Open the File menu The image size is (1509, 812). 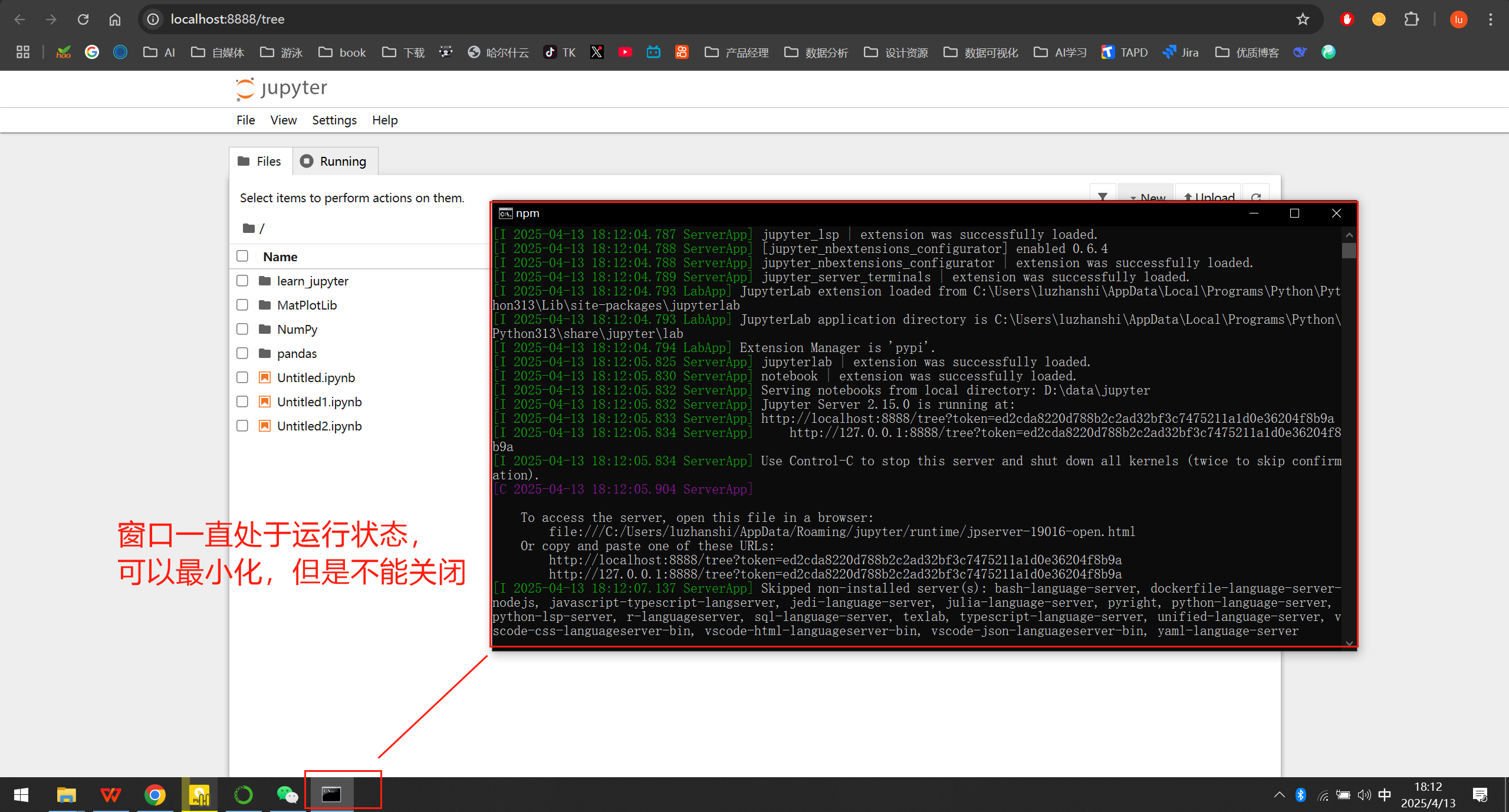pyautogui.click(x=245, y=120)
